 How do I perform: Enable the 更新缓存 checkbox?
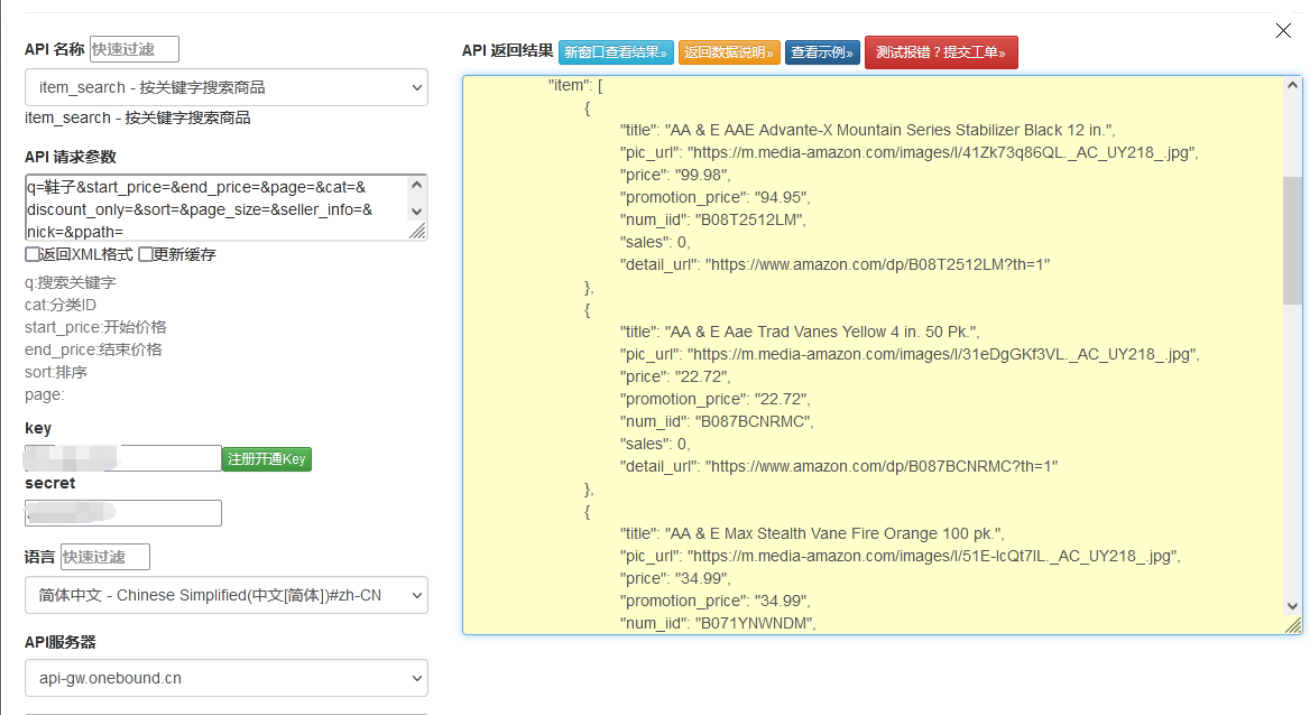(144, 254)
